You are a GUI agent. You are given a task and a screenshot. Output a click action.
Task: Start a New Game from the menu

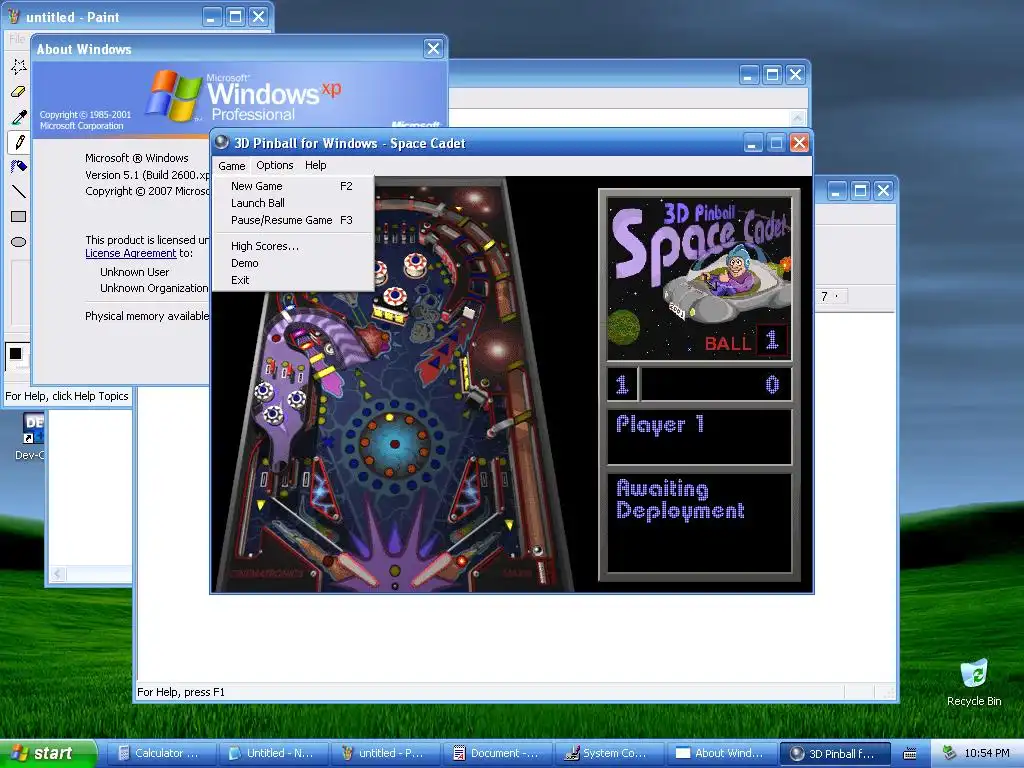[293, 186]
